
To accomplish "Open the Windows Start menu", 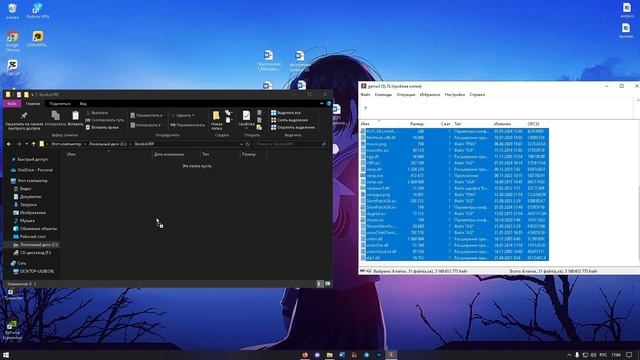I will [x=6, y=355].
